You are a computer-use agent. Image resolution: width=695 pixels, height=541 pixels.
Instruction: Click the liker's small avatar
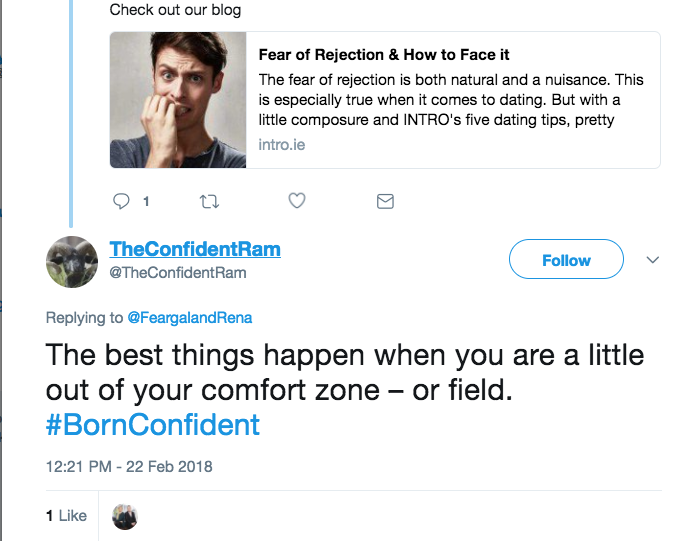124,516
